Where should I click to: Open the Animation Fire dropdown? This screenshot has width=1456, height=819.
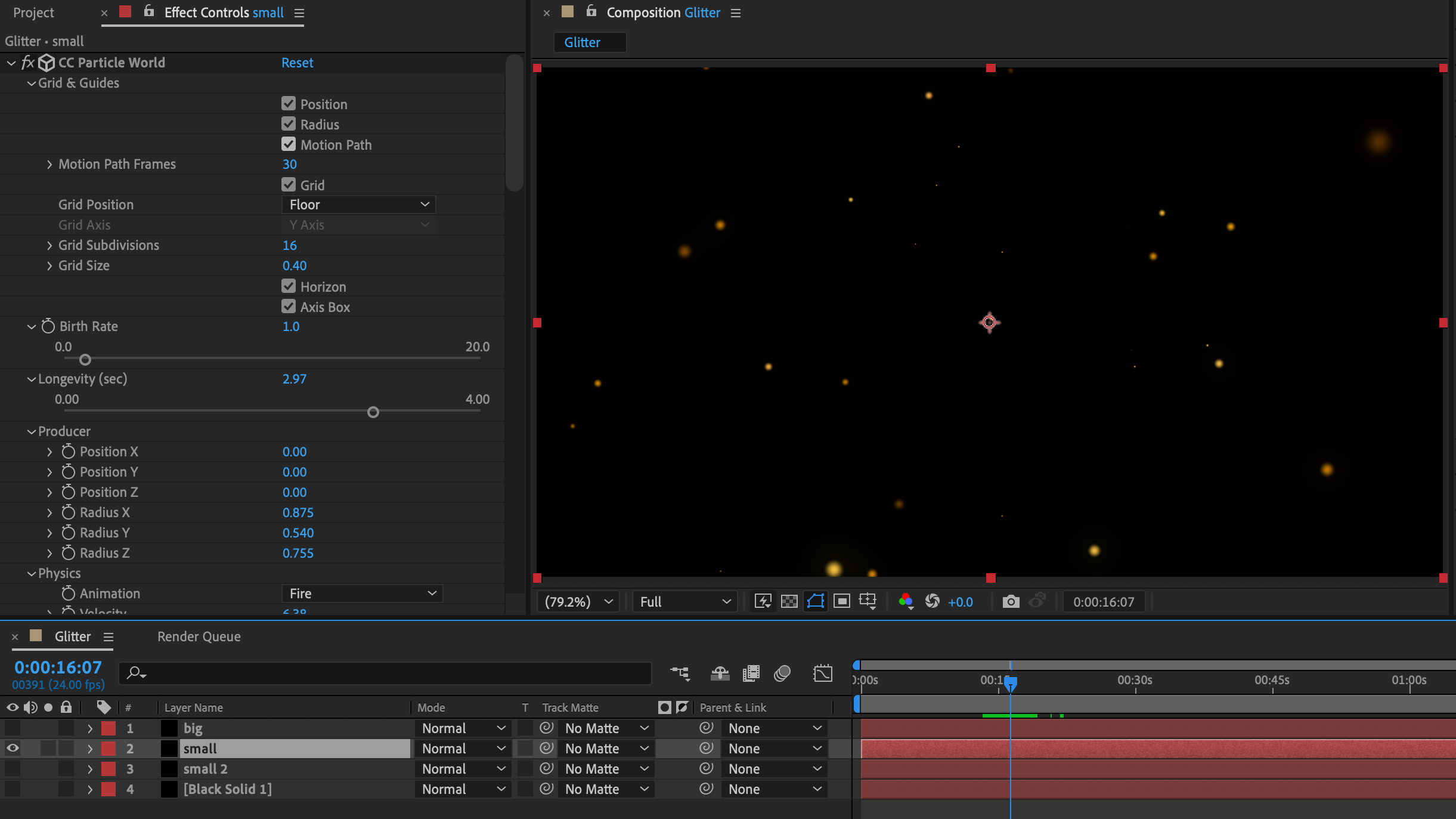[x=362, y=594]
